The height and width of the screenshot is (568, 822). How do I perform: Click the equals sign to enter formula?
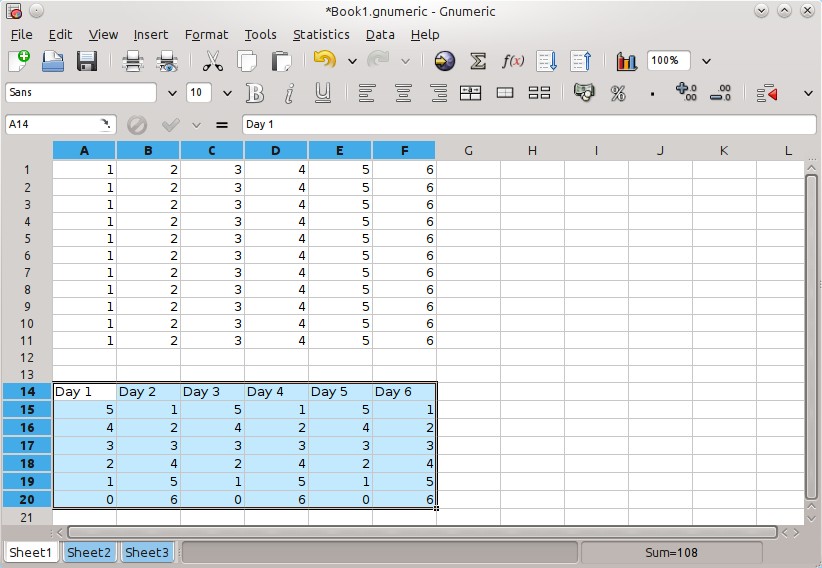point(222,125)
